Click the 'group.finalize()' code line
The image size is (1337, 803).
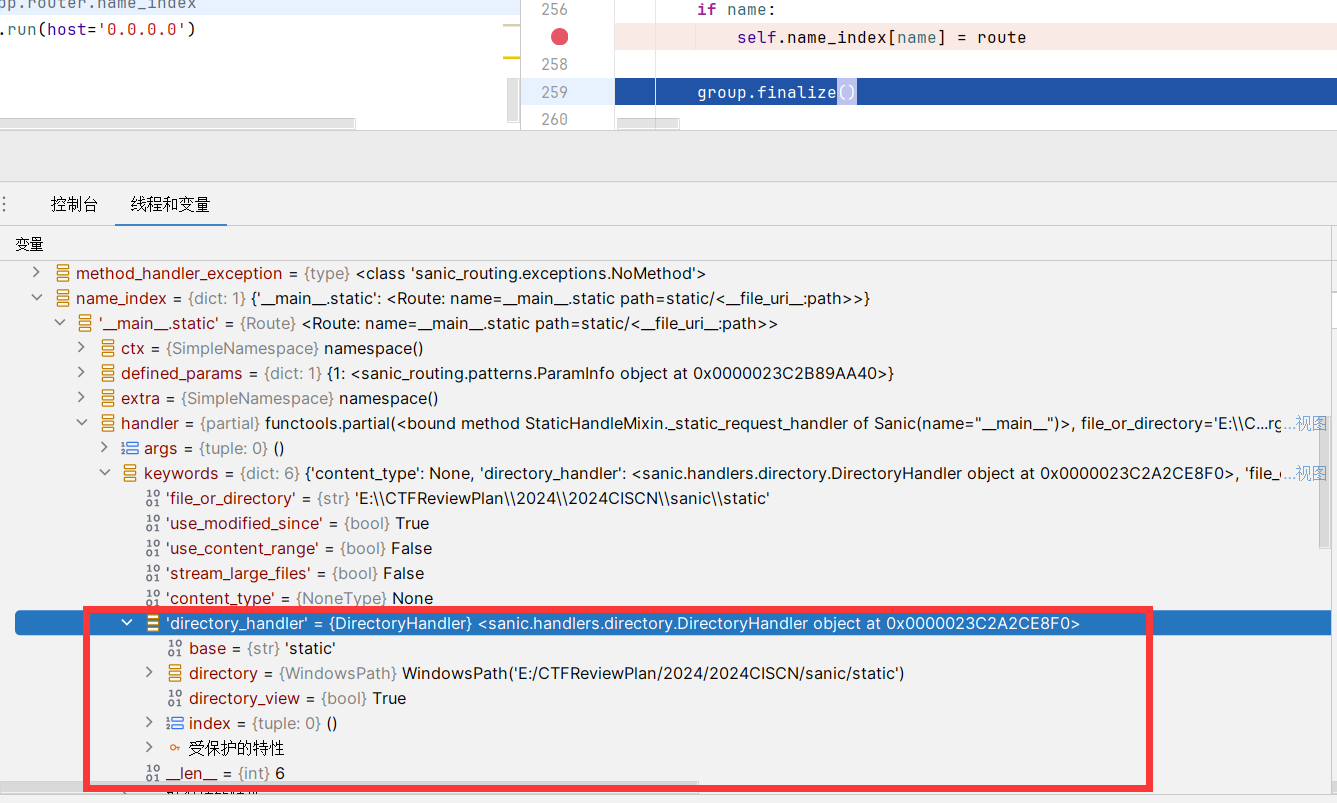tap(777, 92)
